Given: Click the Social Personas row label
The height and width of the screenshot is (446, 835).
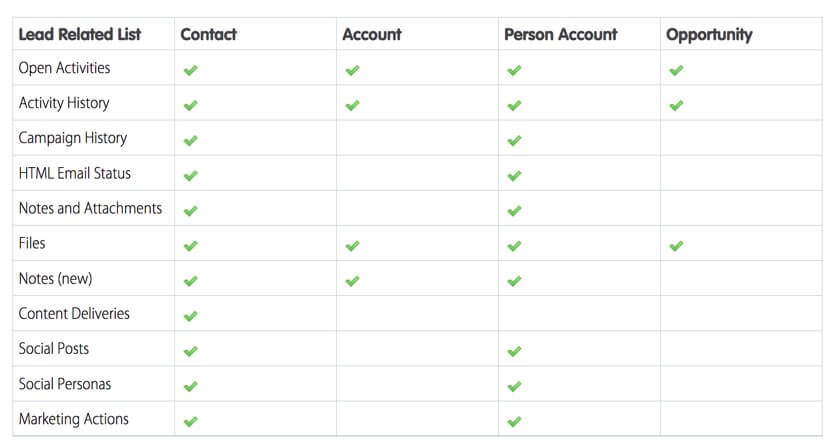Looking at the screenshot, I should click(x=65, y=384).
